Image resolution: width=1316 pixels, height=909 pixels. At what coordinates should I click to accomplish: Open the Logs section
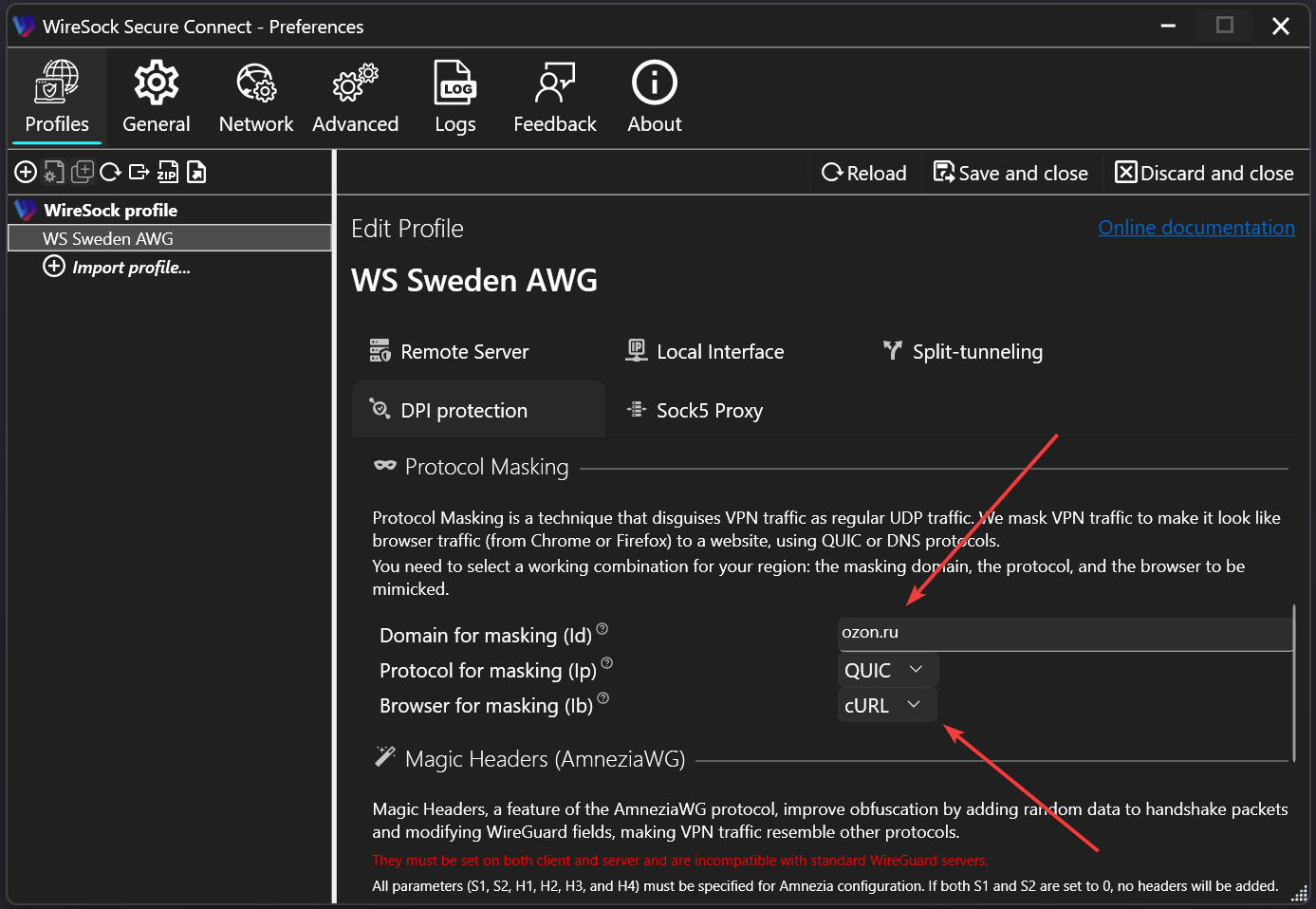pyautogui.click(x=454, y=97)
